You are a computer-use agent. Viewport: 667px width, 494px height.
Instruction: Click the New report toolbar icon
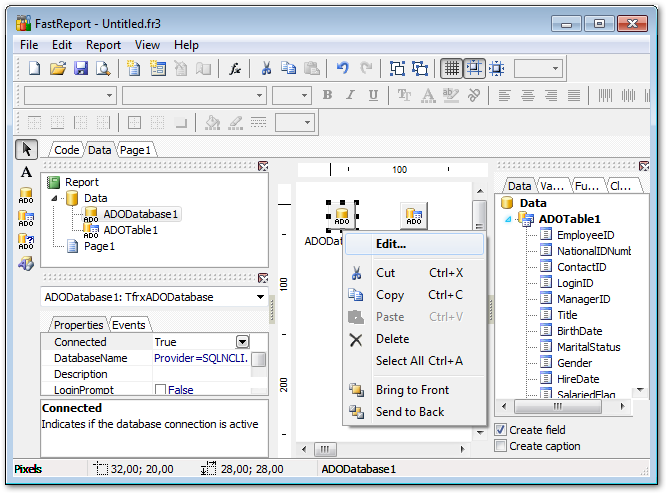(x=34, y=68)
